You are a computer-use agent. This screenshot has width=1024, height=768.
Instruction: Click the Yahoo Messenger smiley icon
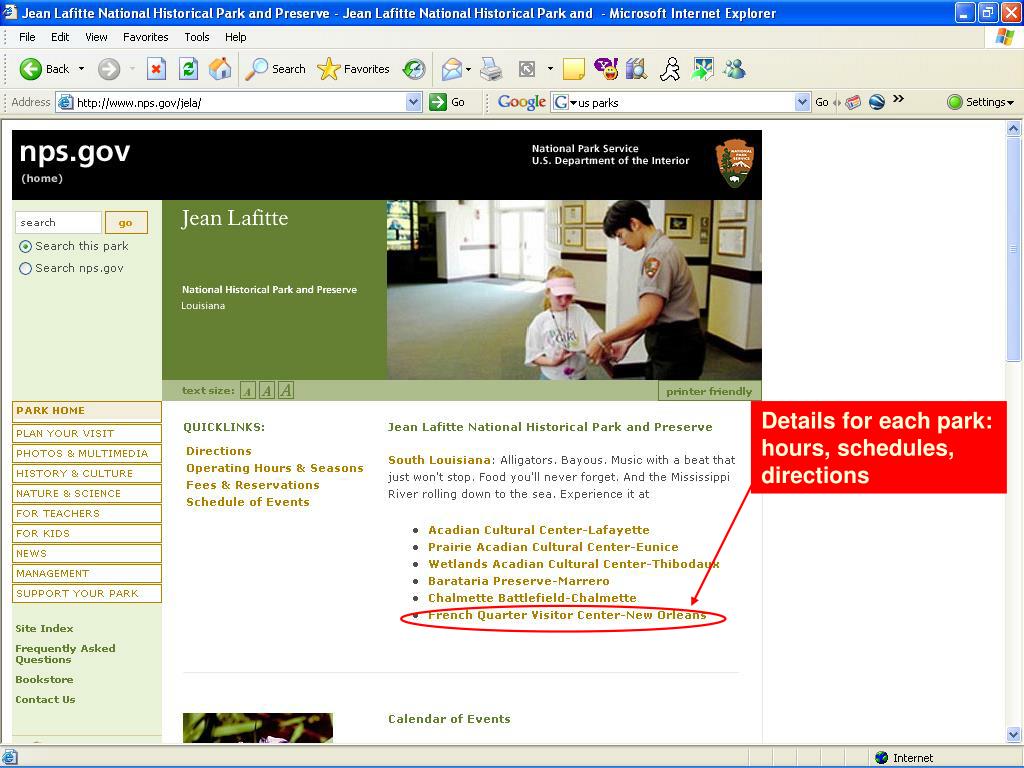(x=605, y=69)
